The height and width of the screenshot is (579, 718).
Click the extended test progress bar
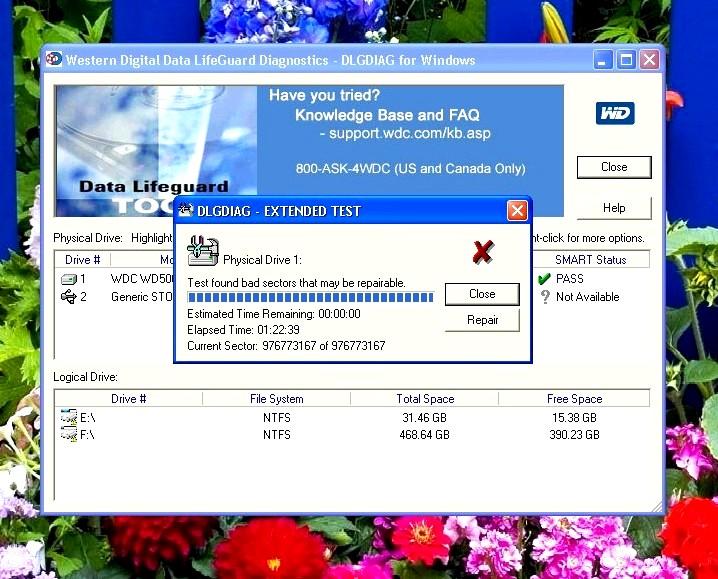point(310,298)
